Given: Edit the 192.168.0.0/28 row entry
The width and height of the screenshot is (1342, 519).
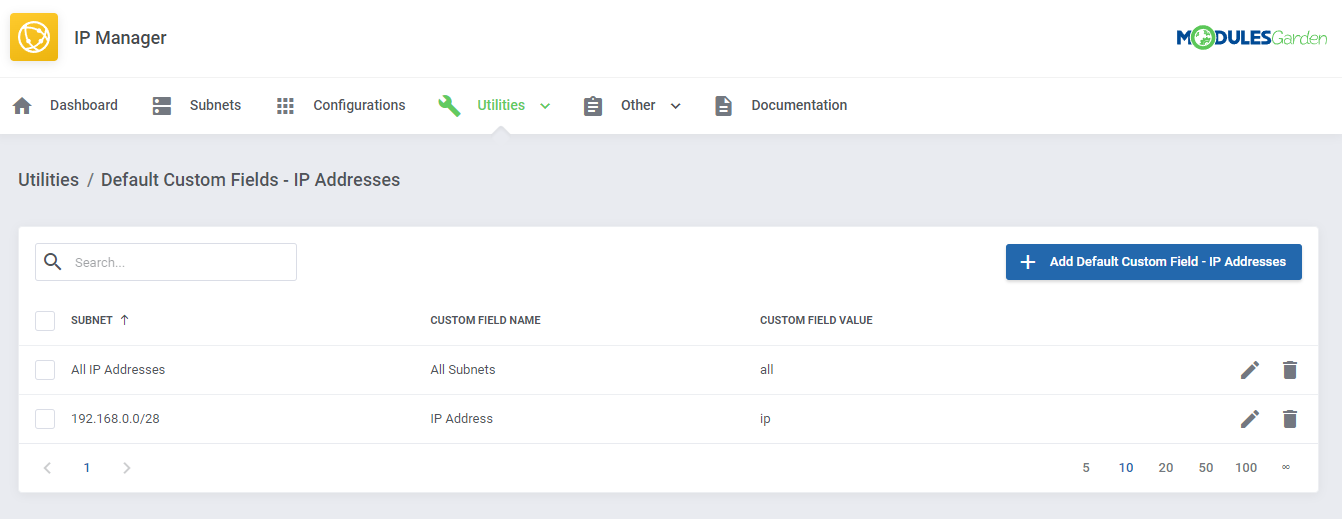Looking at the screenshot, I should [x=1249, y=419].
